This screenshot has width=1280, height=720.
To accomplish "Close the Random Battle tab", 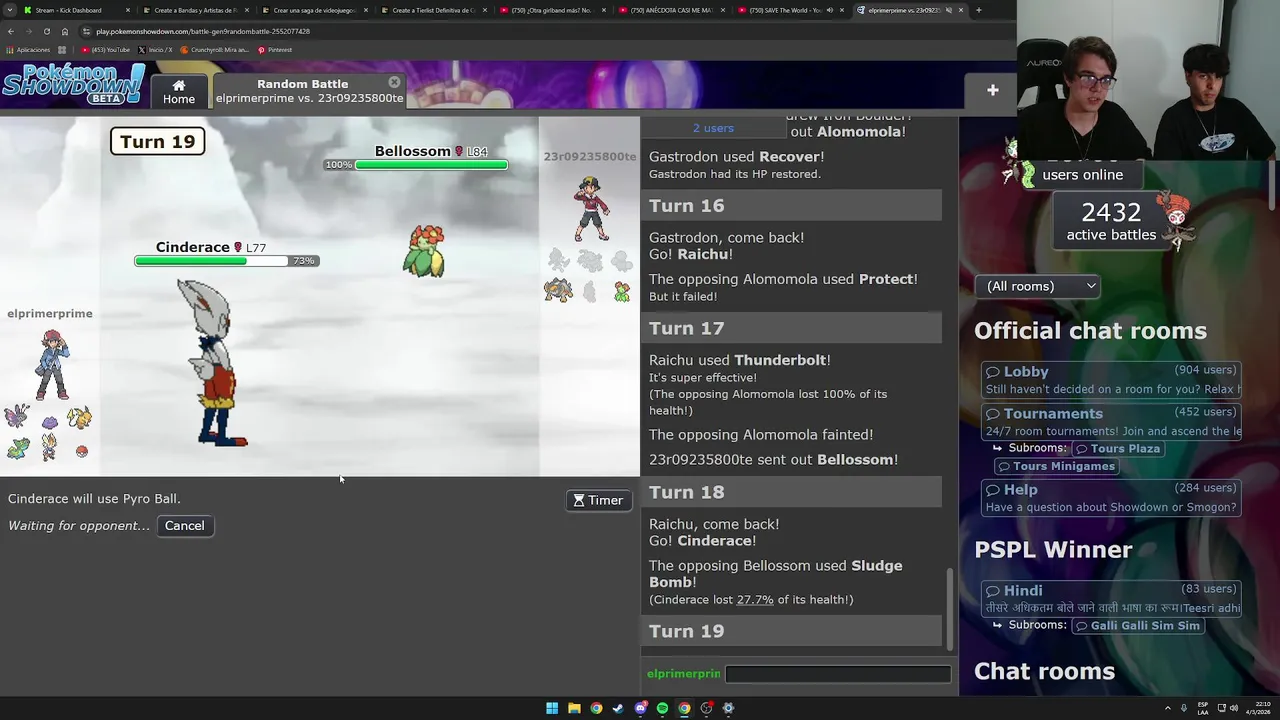I will click(x=394, y=82).
